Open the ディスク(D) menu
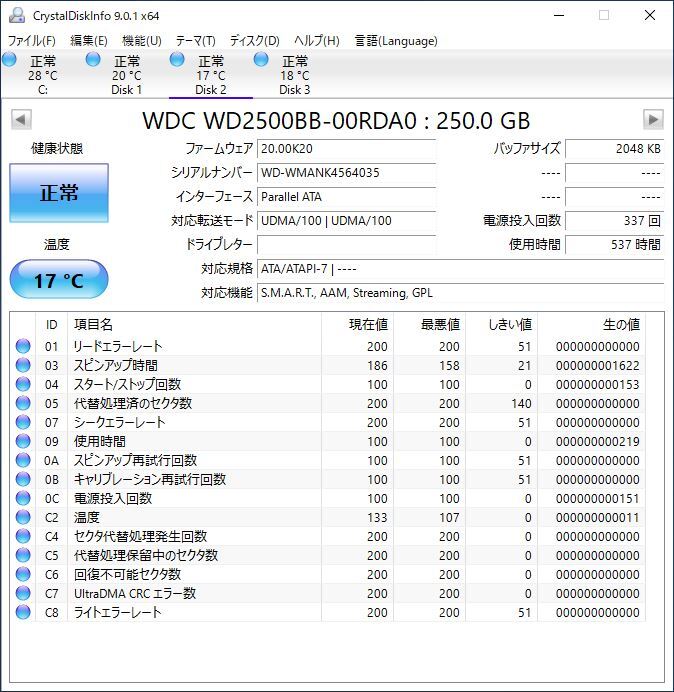Viewport: 674px width, 692px height. (x=255, y=41)
